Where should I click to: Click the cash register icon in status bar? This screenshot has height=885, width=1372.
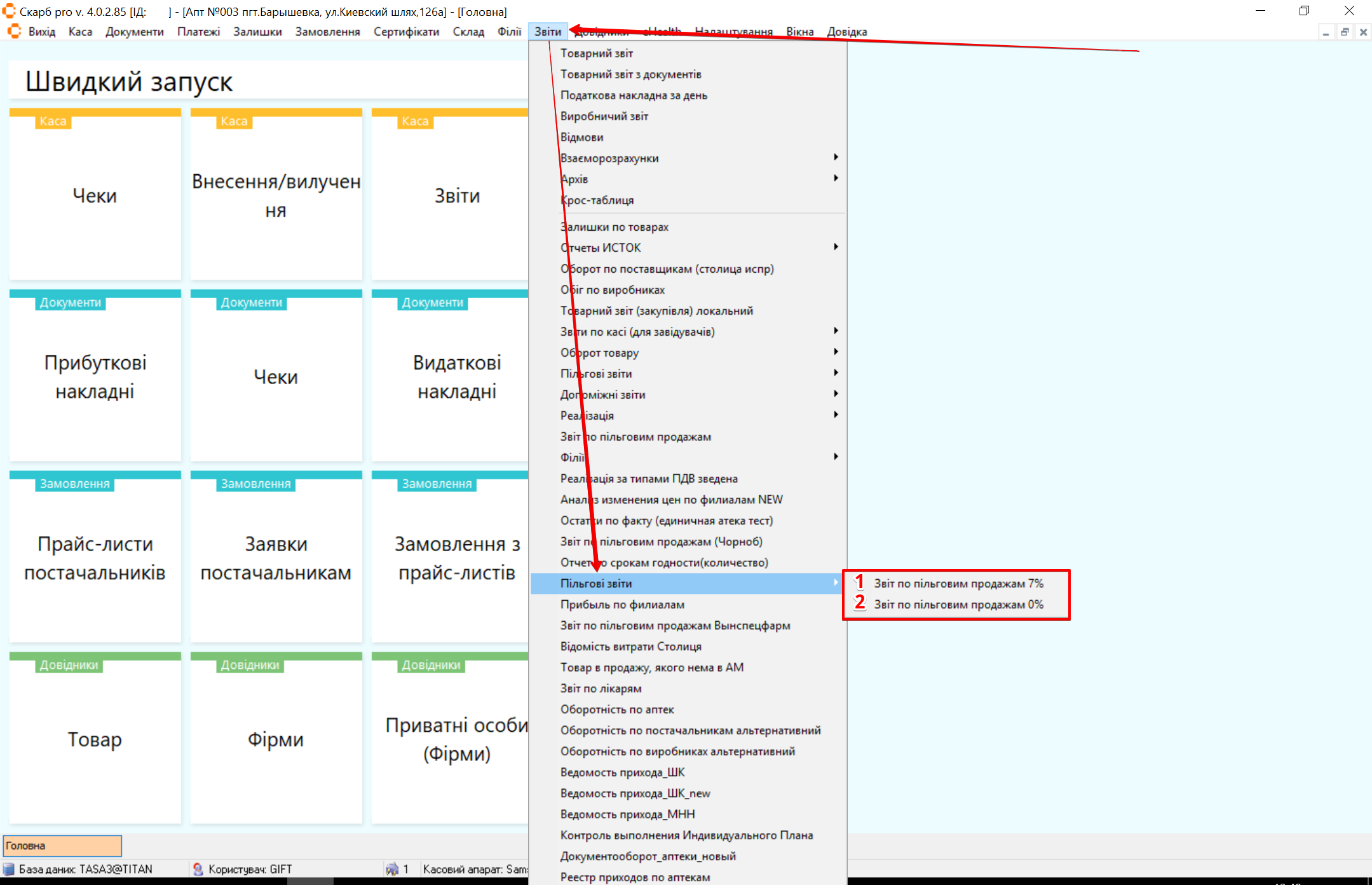(392, 869)
